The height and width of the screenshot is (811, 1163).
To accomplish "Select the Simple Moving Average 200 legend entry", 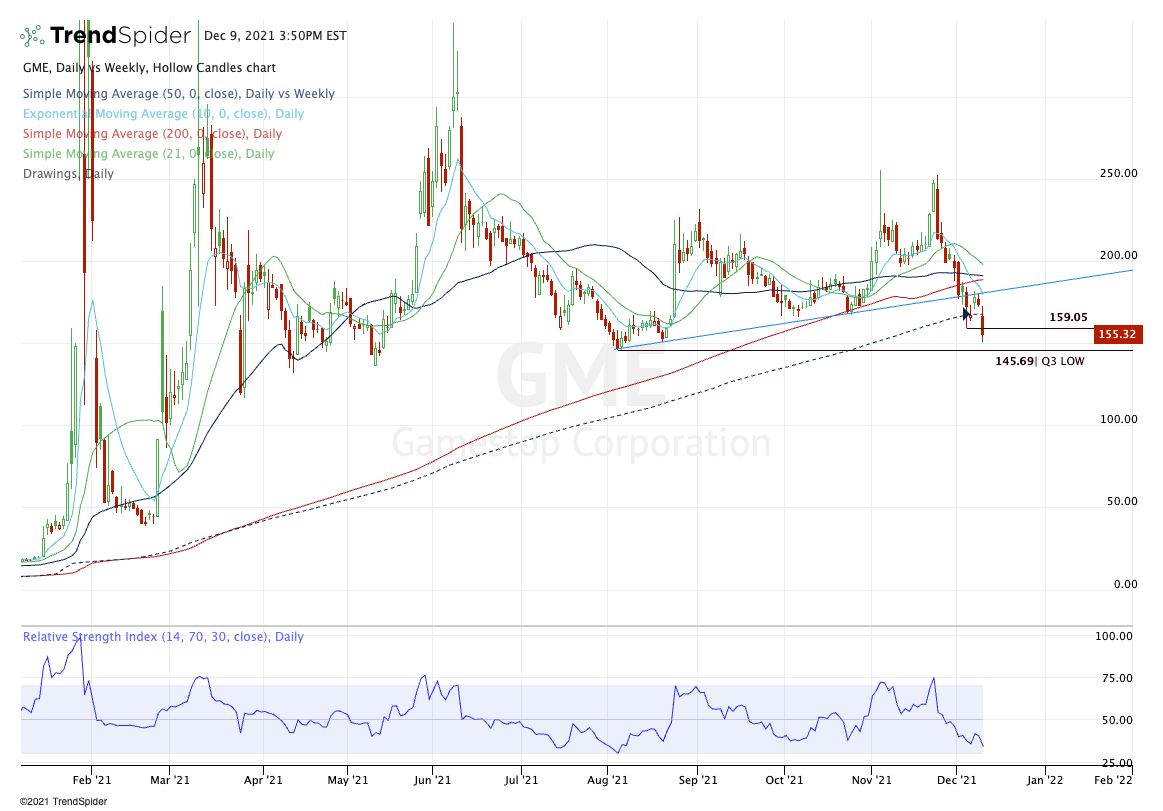I will [152, 134].
